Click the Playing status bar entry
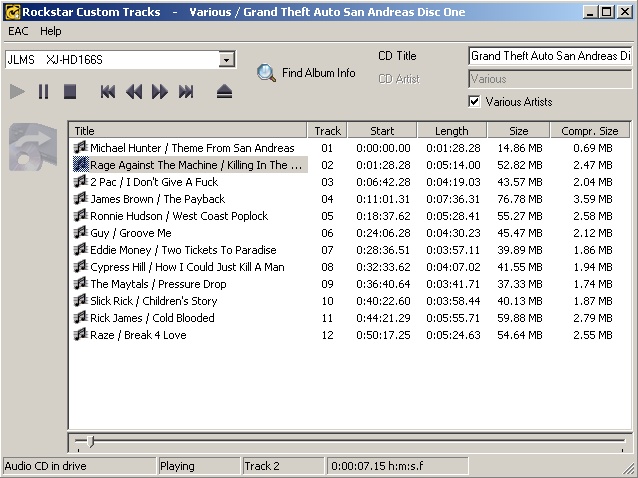The image size is (638, 478). pos(198,466)
